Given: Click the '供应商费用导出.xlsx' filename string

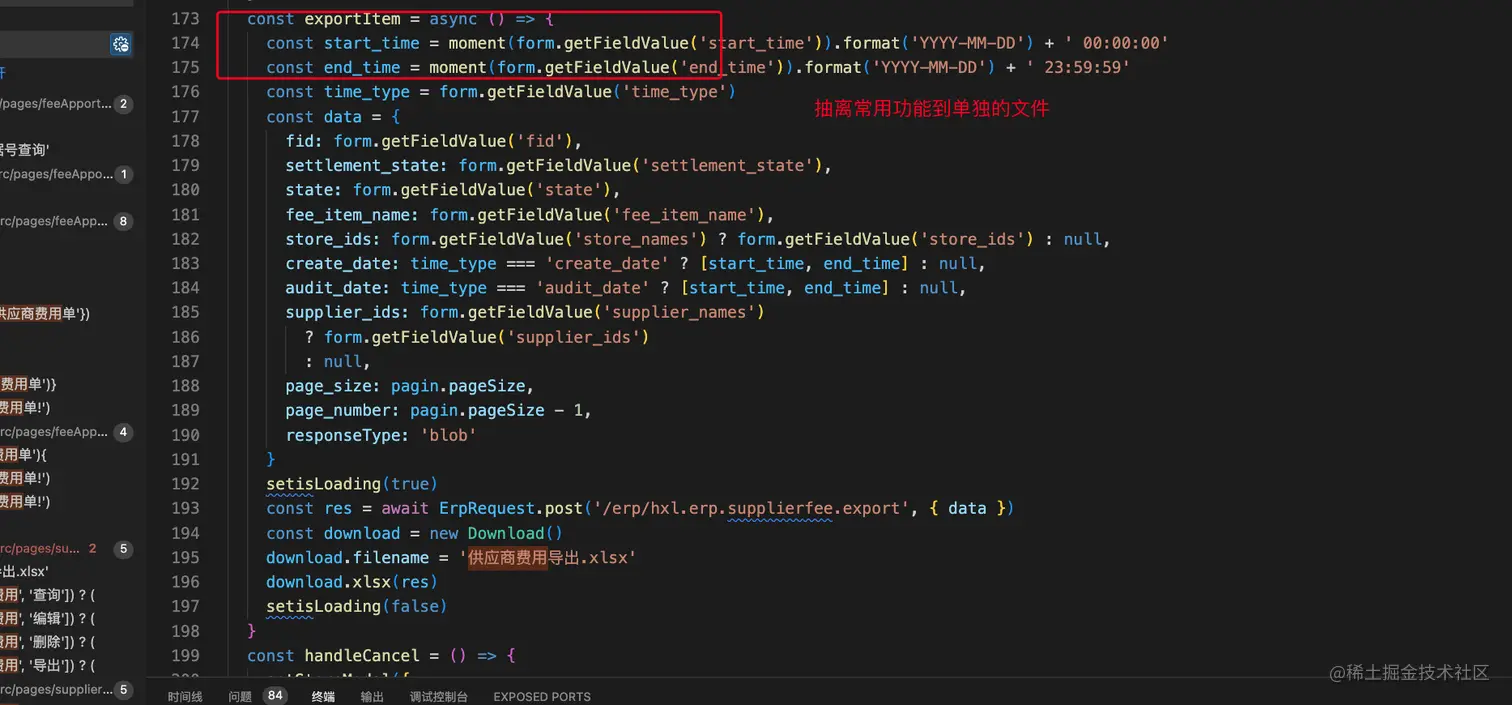Looking at the screenshot, I should (548, 558).
